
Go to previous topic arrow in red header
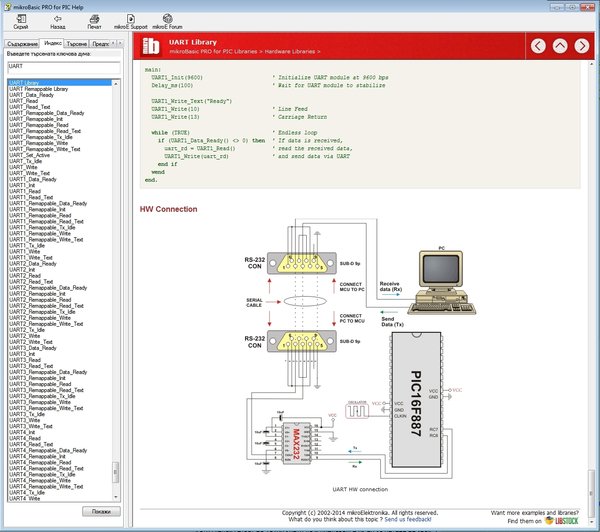click(538, 46)
